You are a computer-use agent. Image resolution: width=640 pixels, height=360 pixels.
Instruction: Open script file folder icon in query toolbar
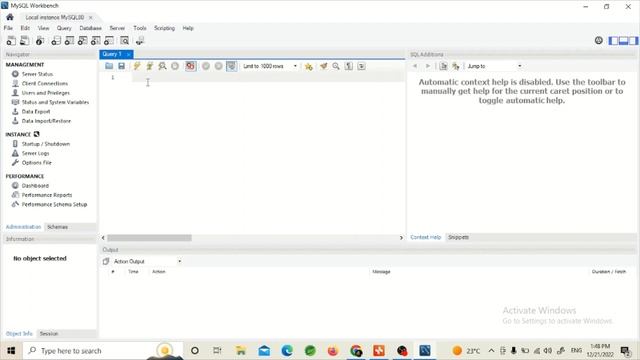tap(109, 66)
